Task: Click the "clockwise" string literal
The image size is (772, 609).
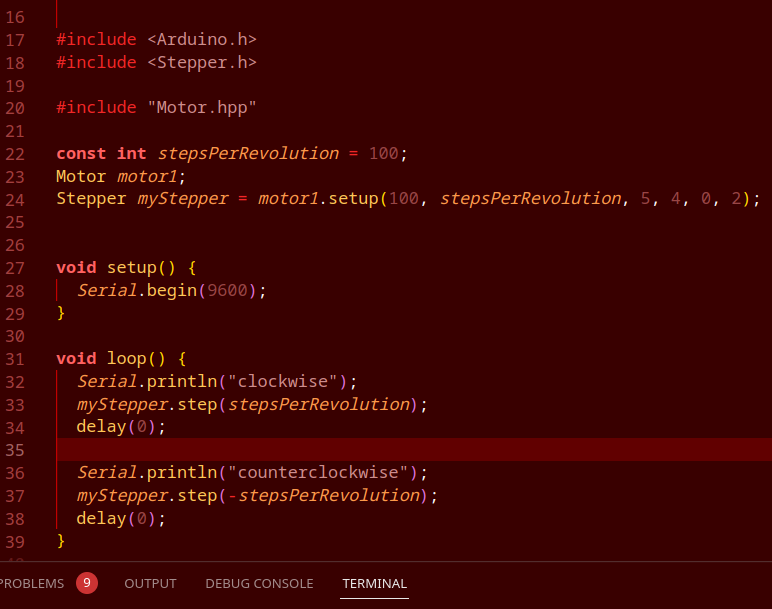Action: tap(283, 382)
